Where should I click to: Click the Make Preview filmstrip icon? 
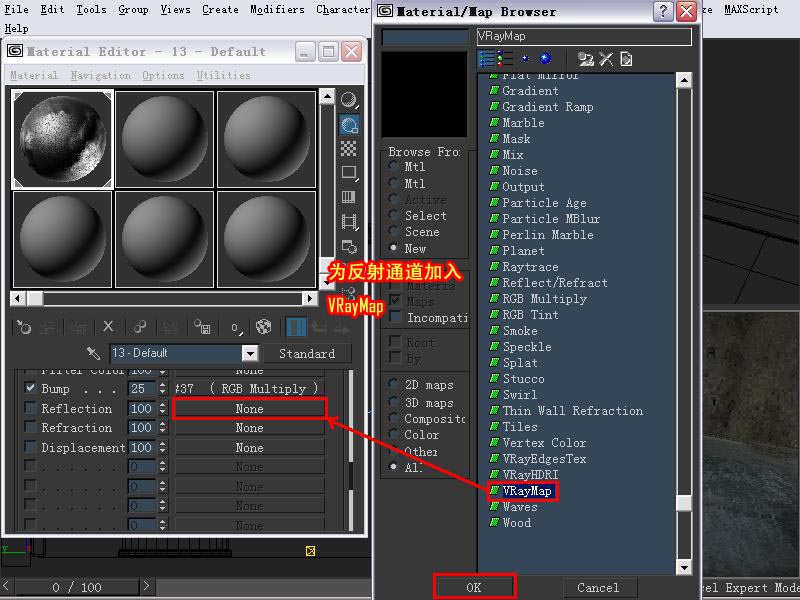click(349, 222)
